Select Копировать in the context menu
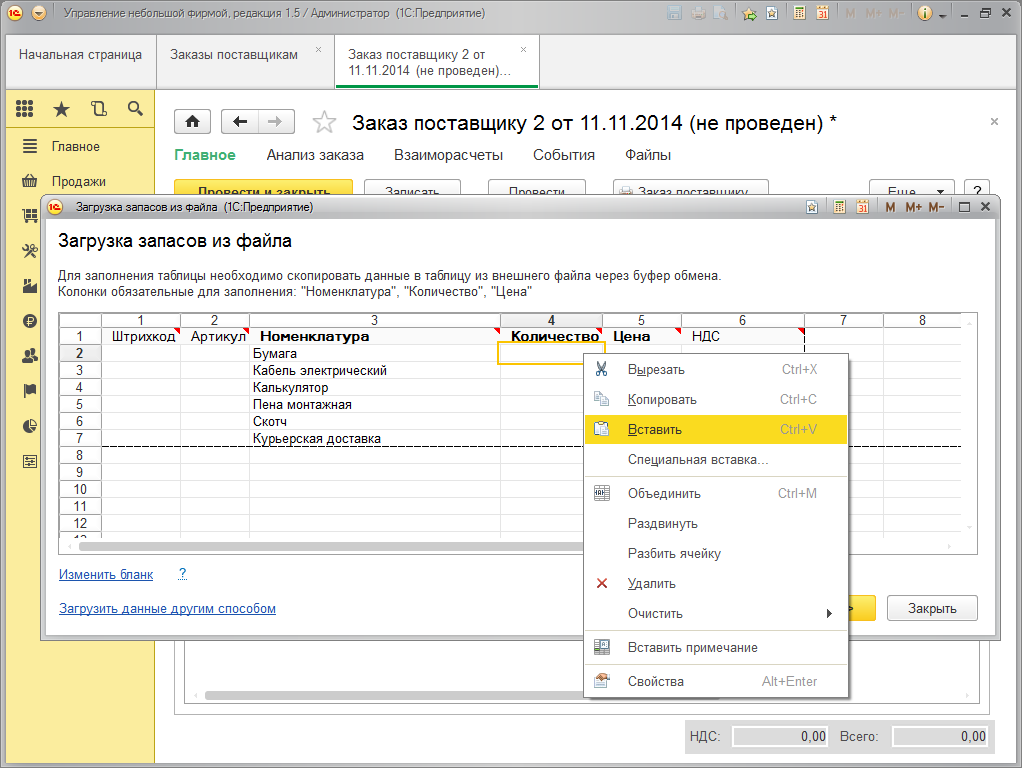The height and width of the screenshot is (768, 1022). (662, 399)
